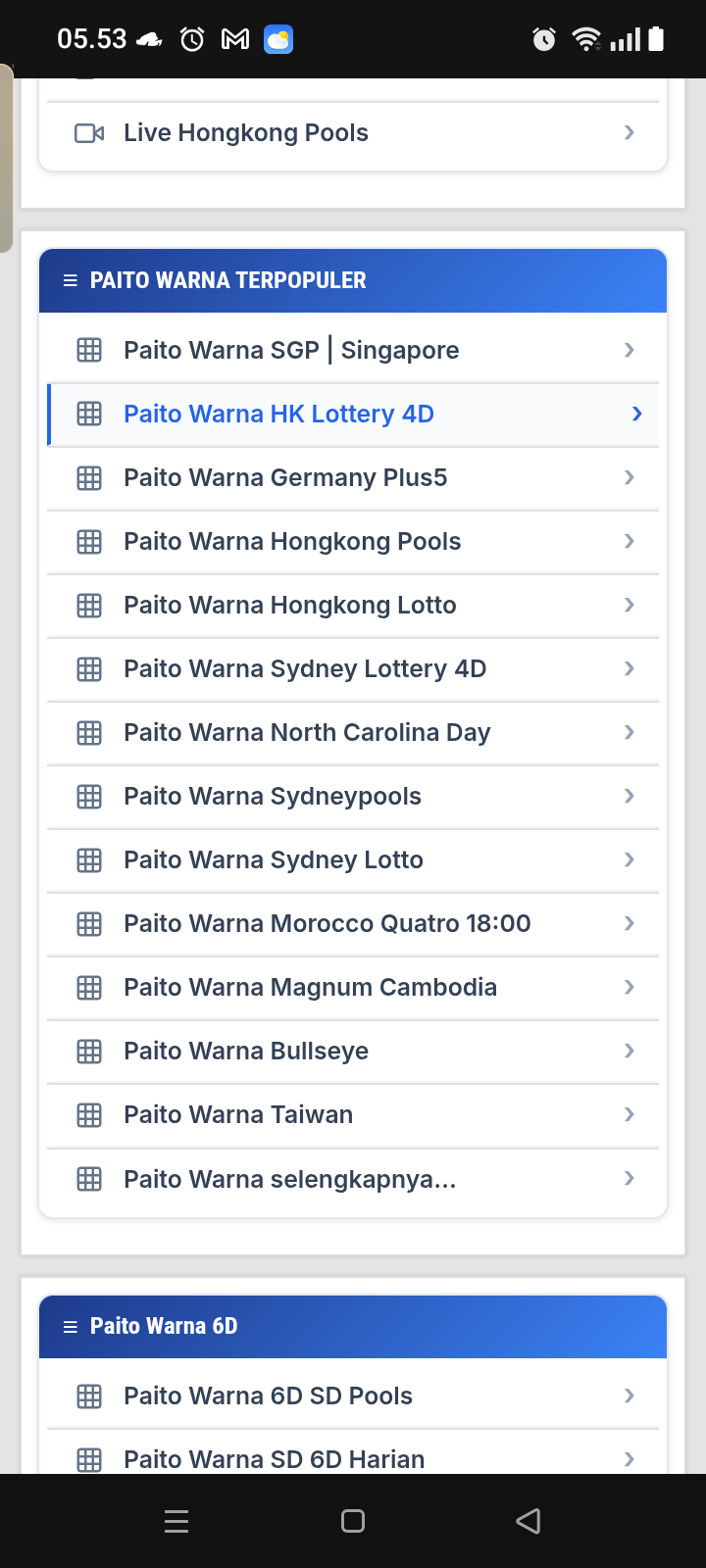Tap the blue chevron on Paito Warna HK Lottery 4D
Viewport: 706px width, 1568px height.
click(636, 414)
